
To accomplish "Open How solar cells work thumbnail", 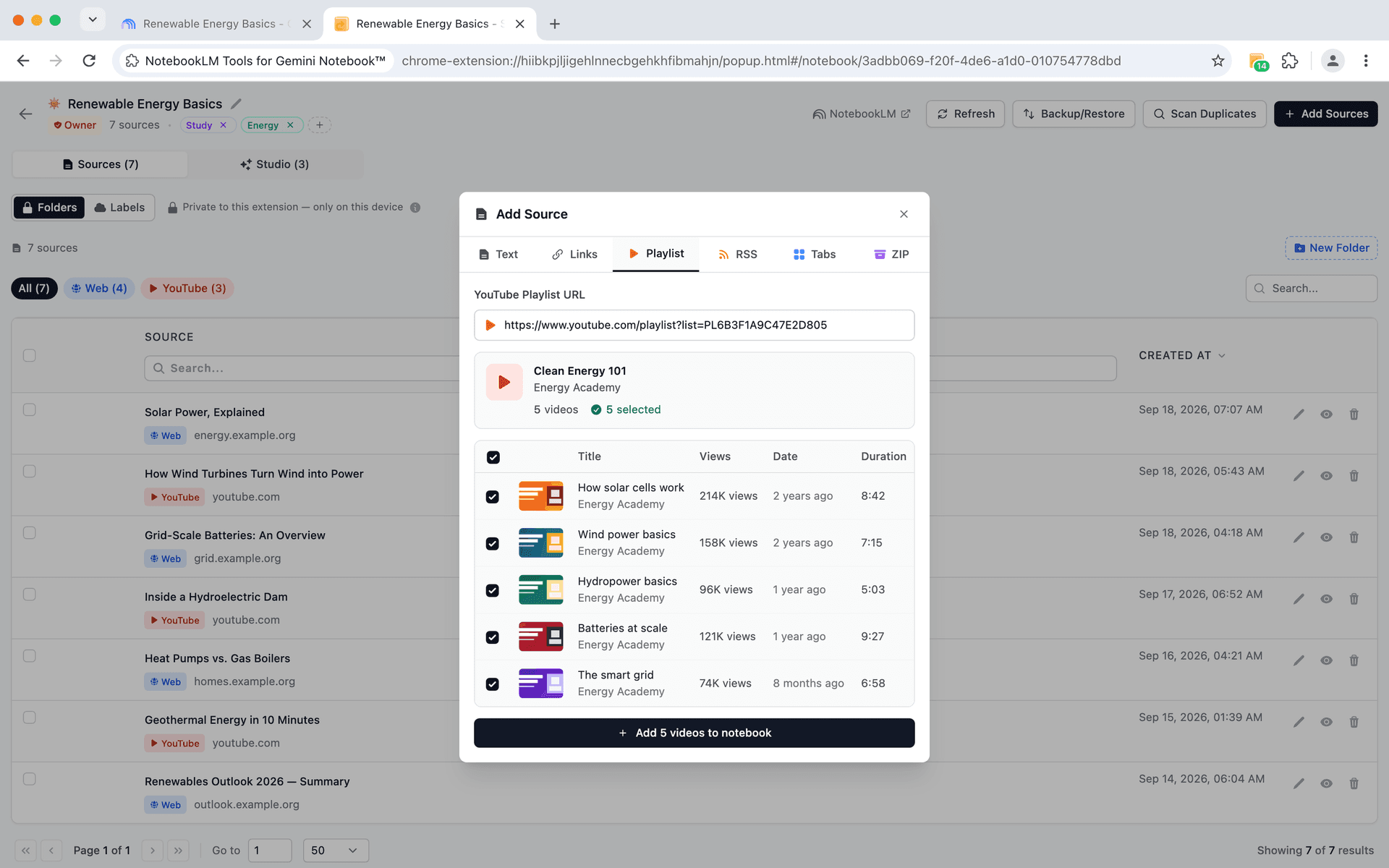I will coord(541,496).
